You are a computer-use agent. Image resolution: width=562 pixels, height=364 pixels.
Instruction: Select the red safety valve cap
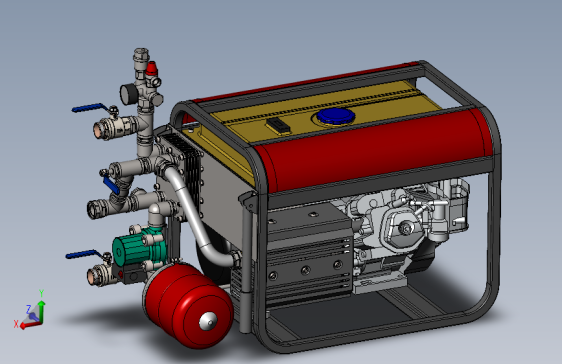pos(152,68)
